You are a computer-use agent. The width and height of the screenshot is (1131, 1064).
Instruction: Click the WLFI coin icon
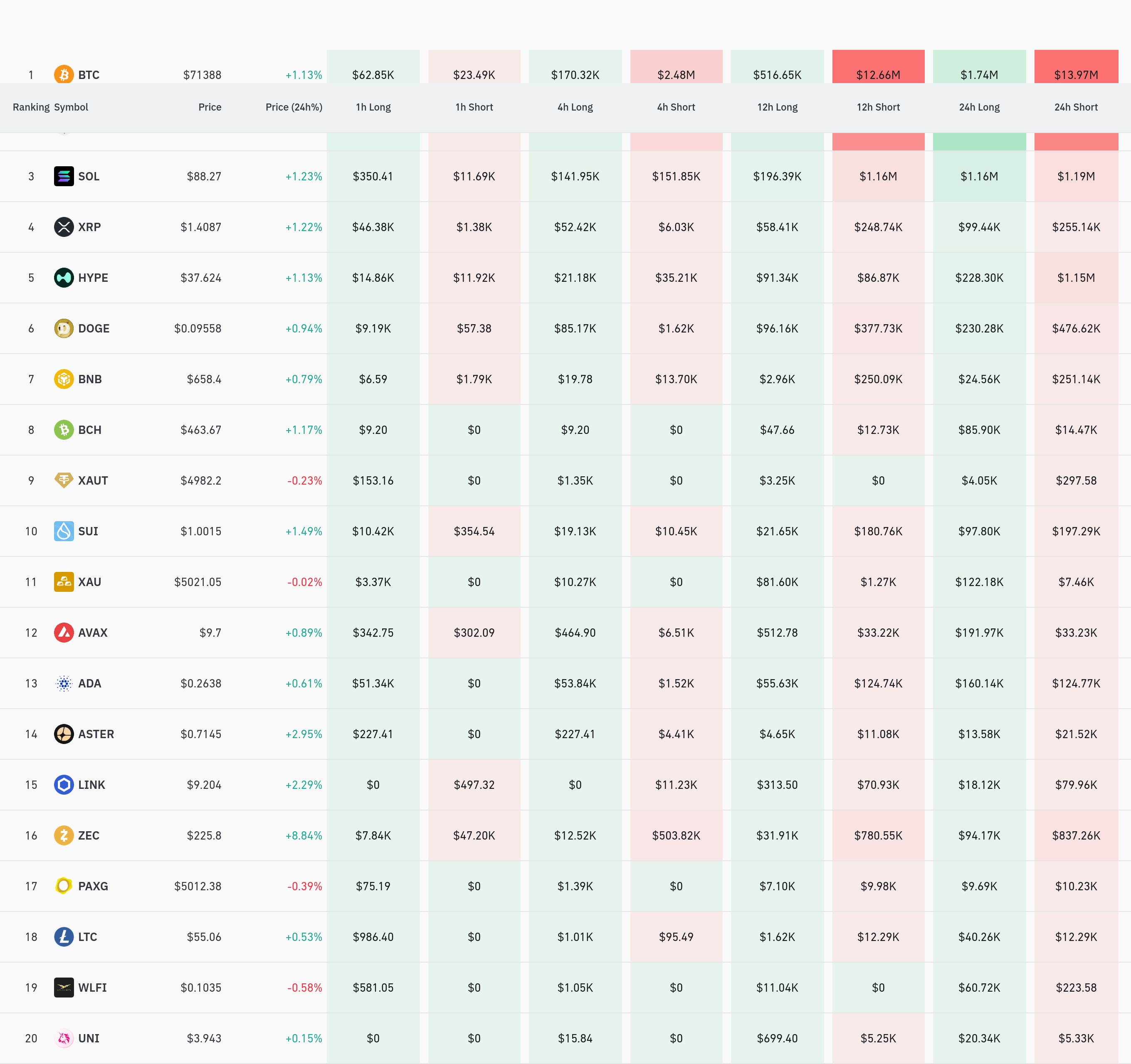[64, 988]
